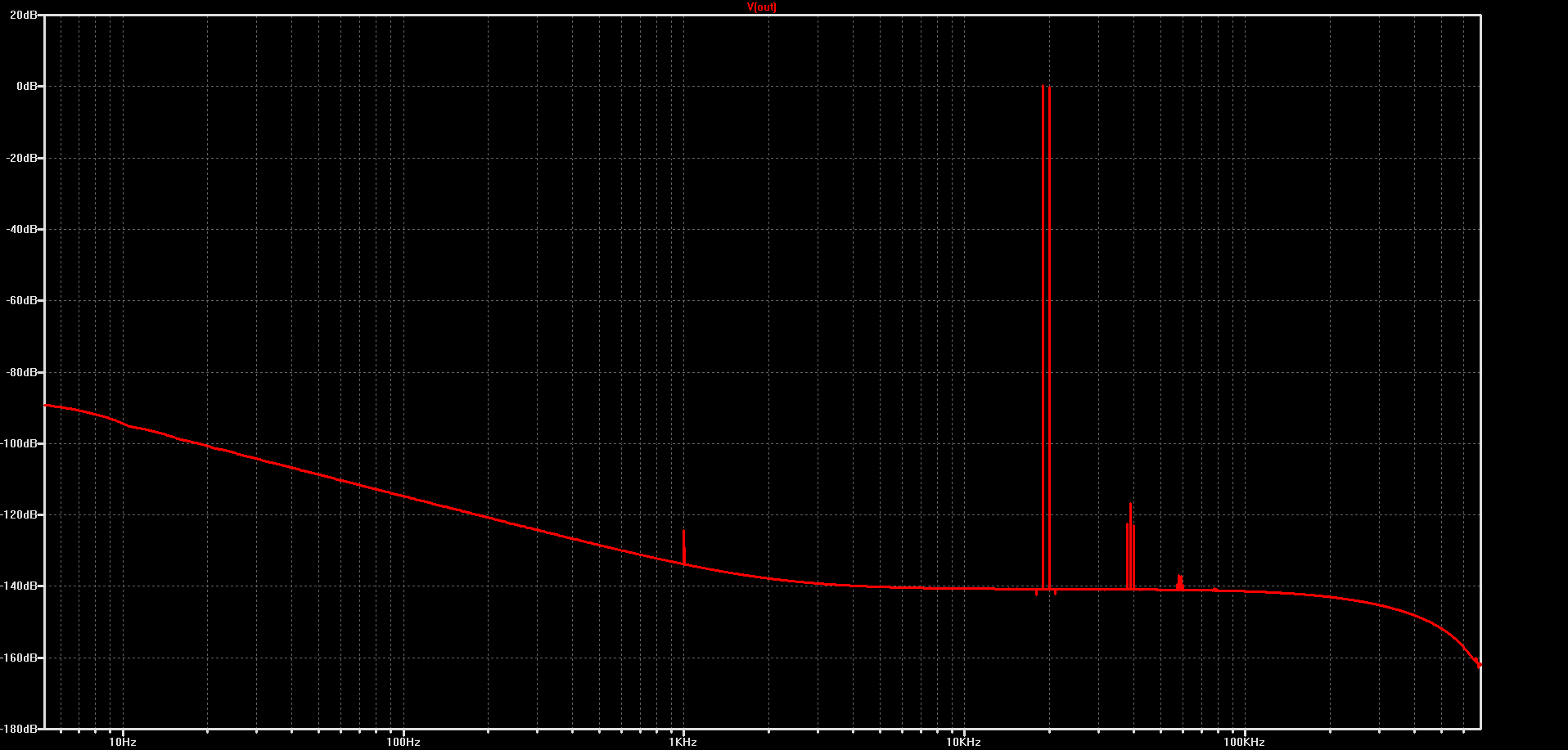Pick the 10KHz frequency axis label
Screen dimensions: 1568x750
(964, 742)
